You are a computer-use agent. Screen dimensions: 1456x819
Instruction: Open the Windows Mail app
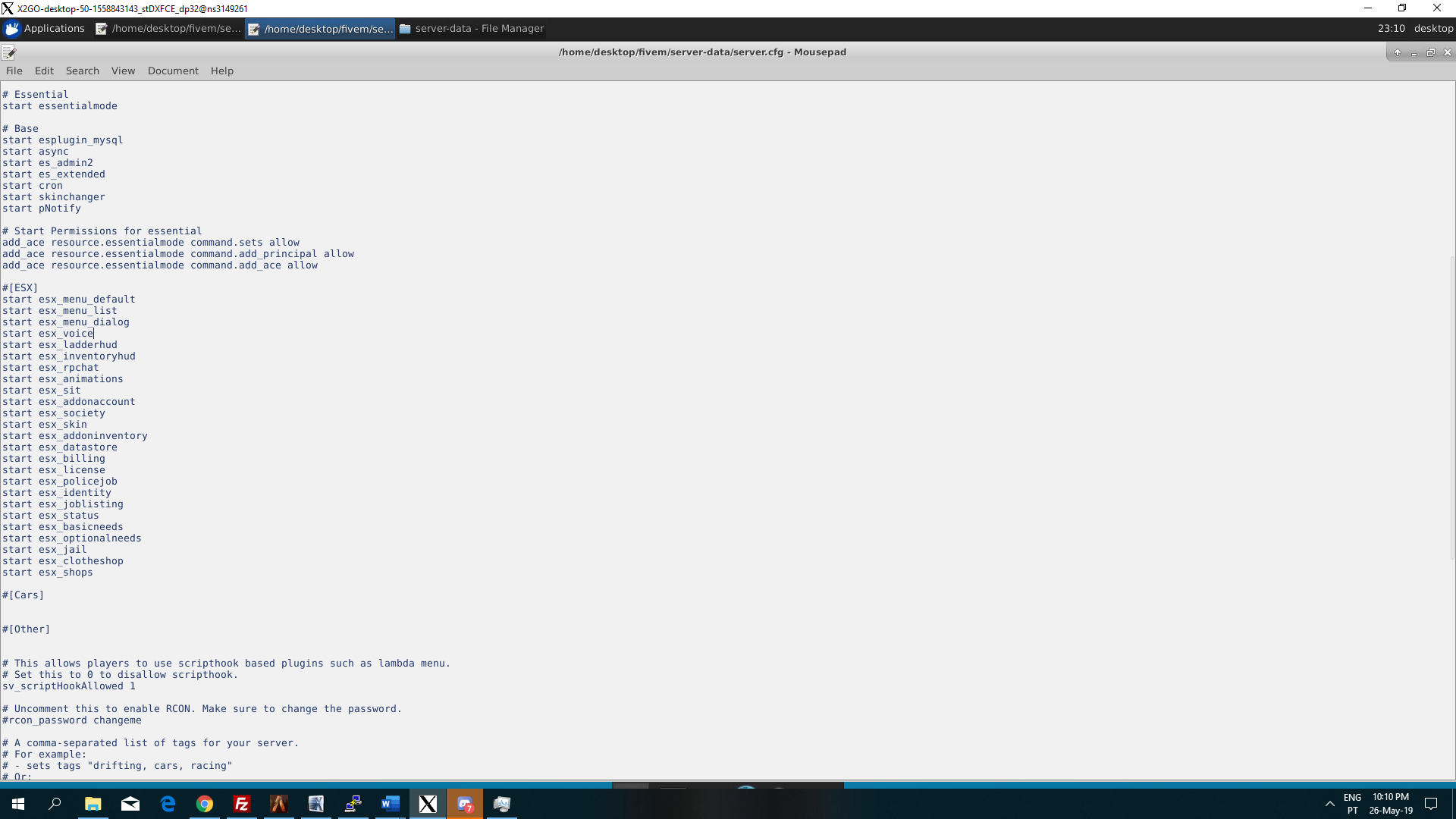click(130, 804)
